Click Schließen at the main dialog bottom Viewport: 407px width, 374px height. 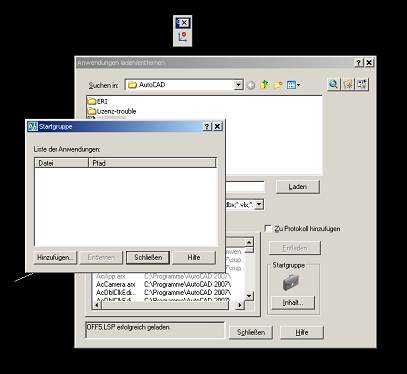coord(251,332)
